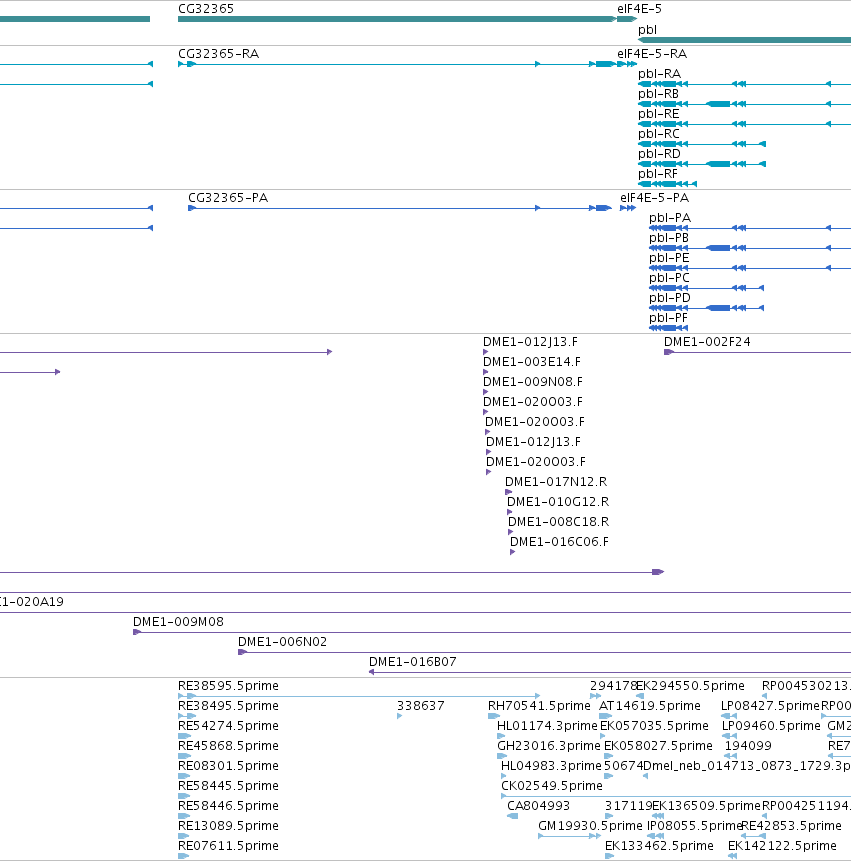This screenshot has height=861, width=851.
Task: Click the CG32365 gene label
Action: point(206,9)
